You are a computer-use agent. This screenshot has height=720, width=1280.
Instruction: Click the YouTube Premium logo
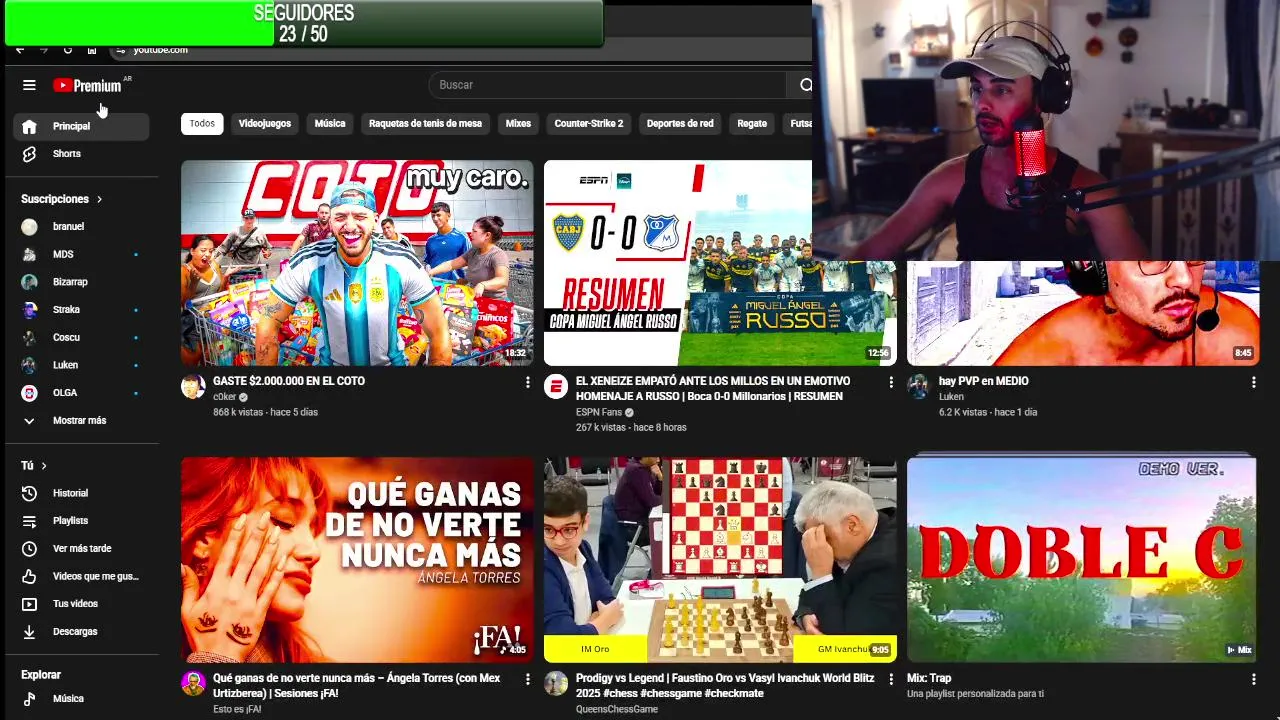(88, 85)
